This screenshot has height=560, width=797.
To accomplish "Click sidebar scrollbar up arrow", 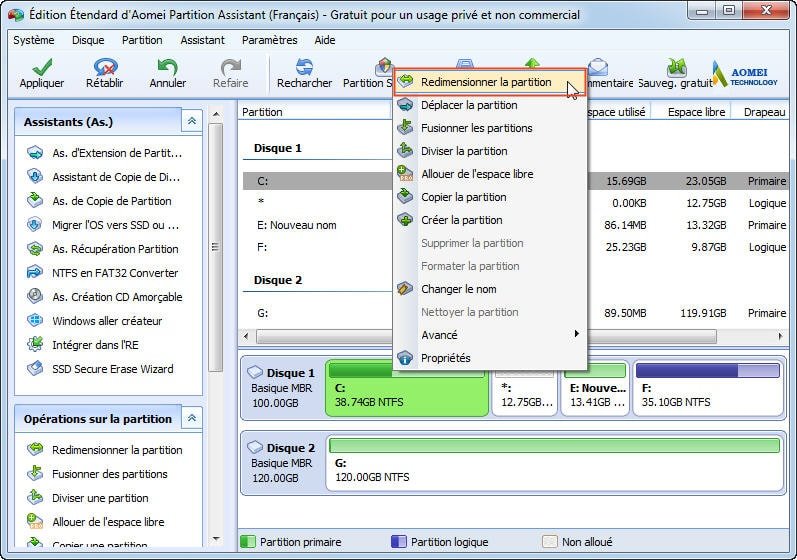I will pyautogui.click(x=216, y=114).
